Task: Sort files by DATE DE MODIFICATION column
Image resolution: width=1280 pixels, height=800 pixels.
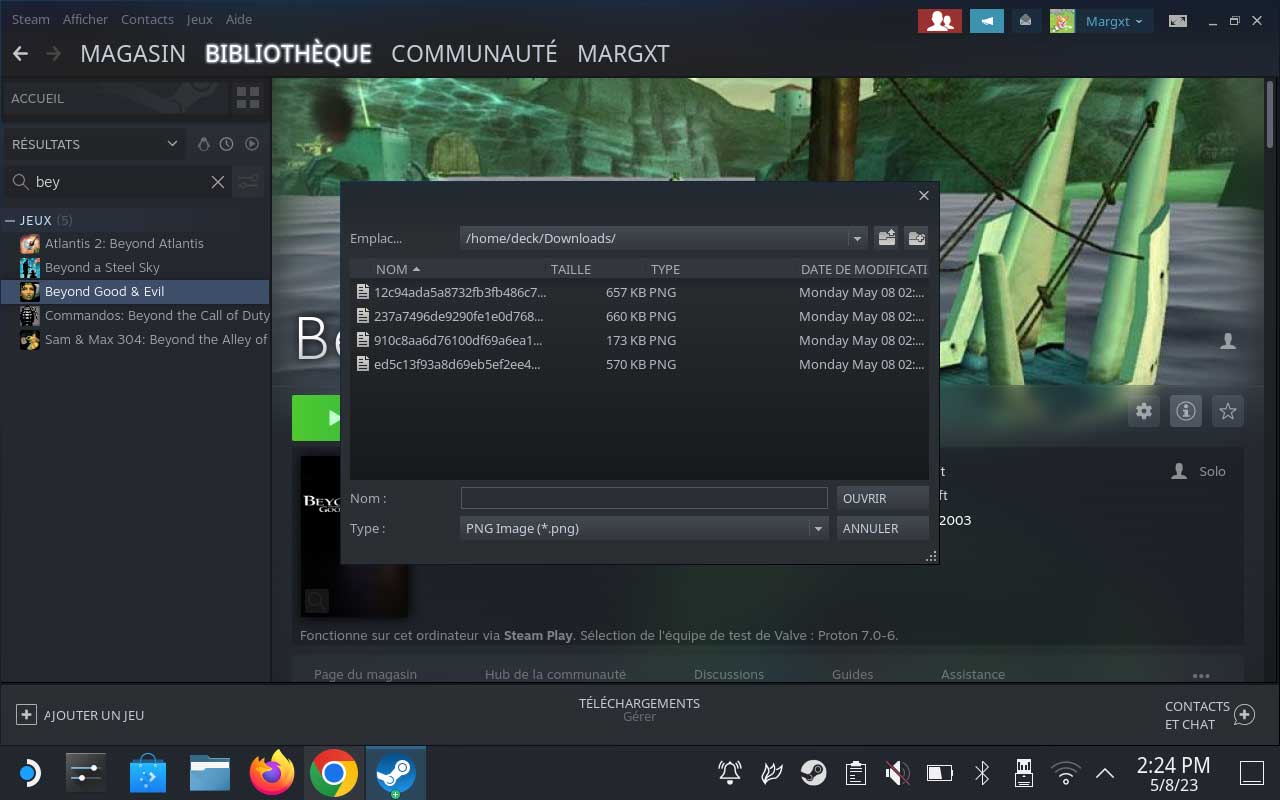Action: [864, 269]
